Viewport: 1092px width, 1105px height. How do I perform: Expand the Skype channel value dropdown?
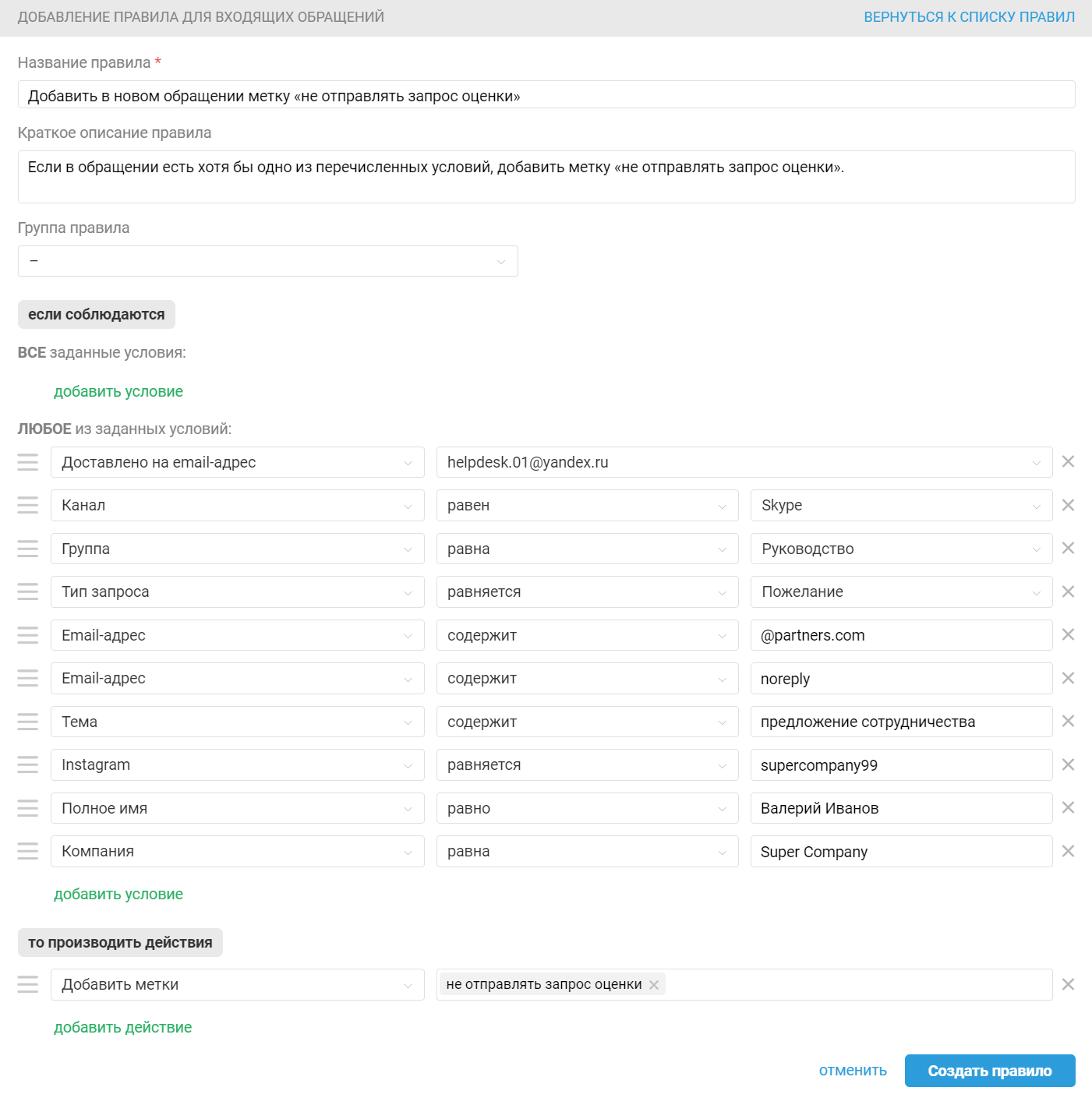click(901, 505)
